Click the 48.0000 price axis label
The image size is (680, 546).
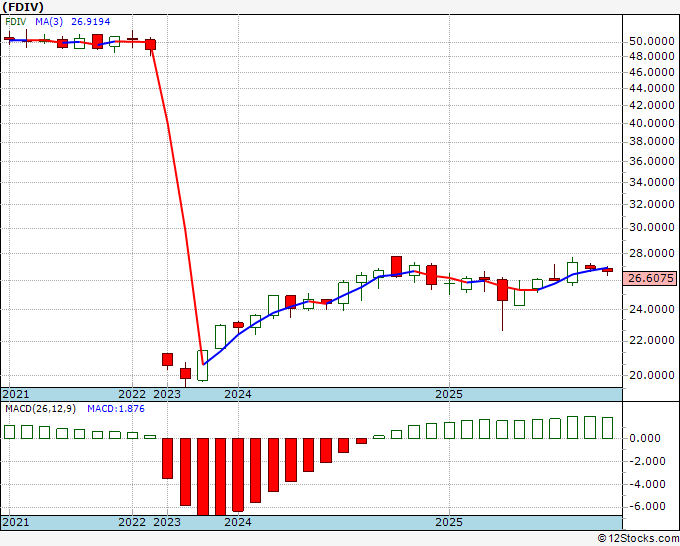[651, 56]
